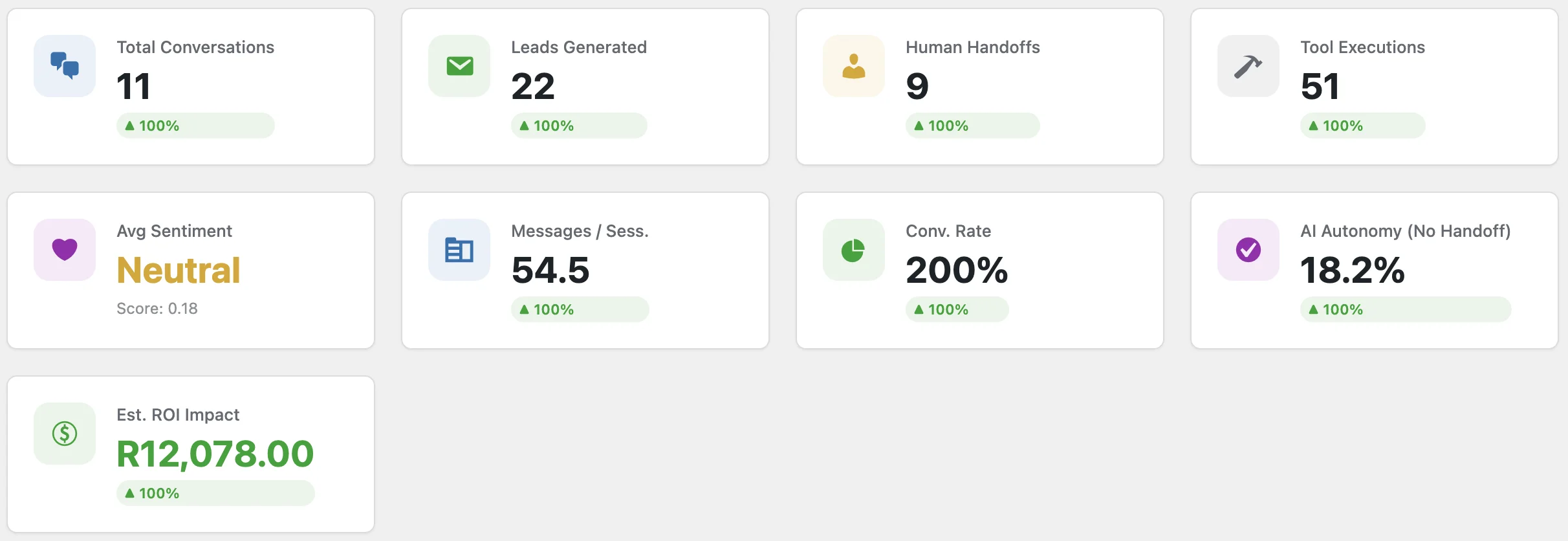This screenshot has width=1568, height=541.
Task: Click the 54.5 Messages per session value
Action: click(550, 270)
